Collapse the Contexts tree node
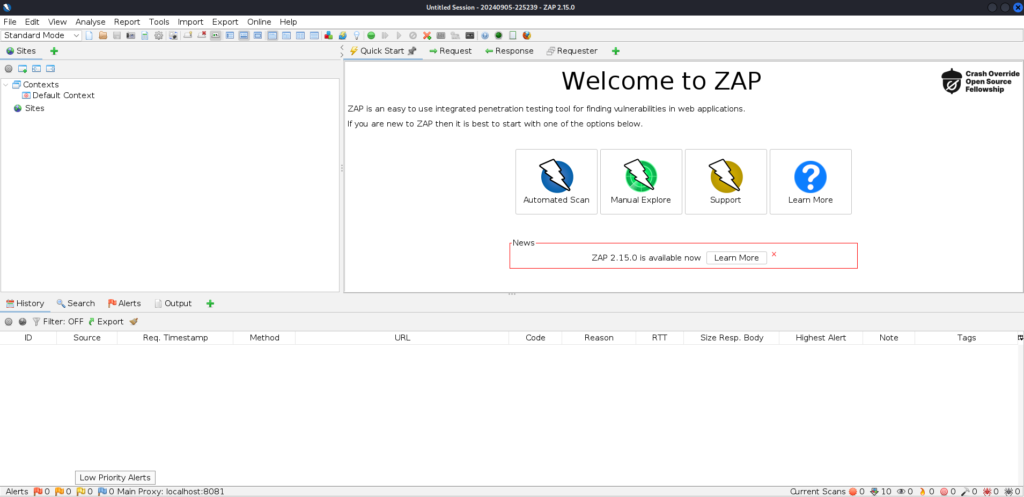 click(x=6, y=85)
